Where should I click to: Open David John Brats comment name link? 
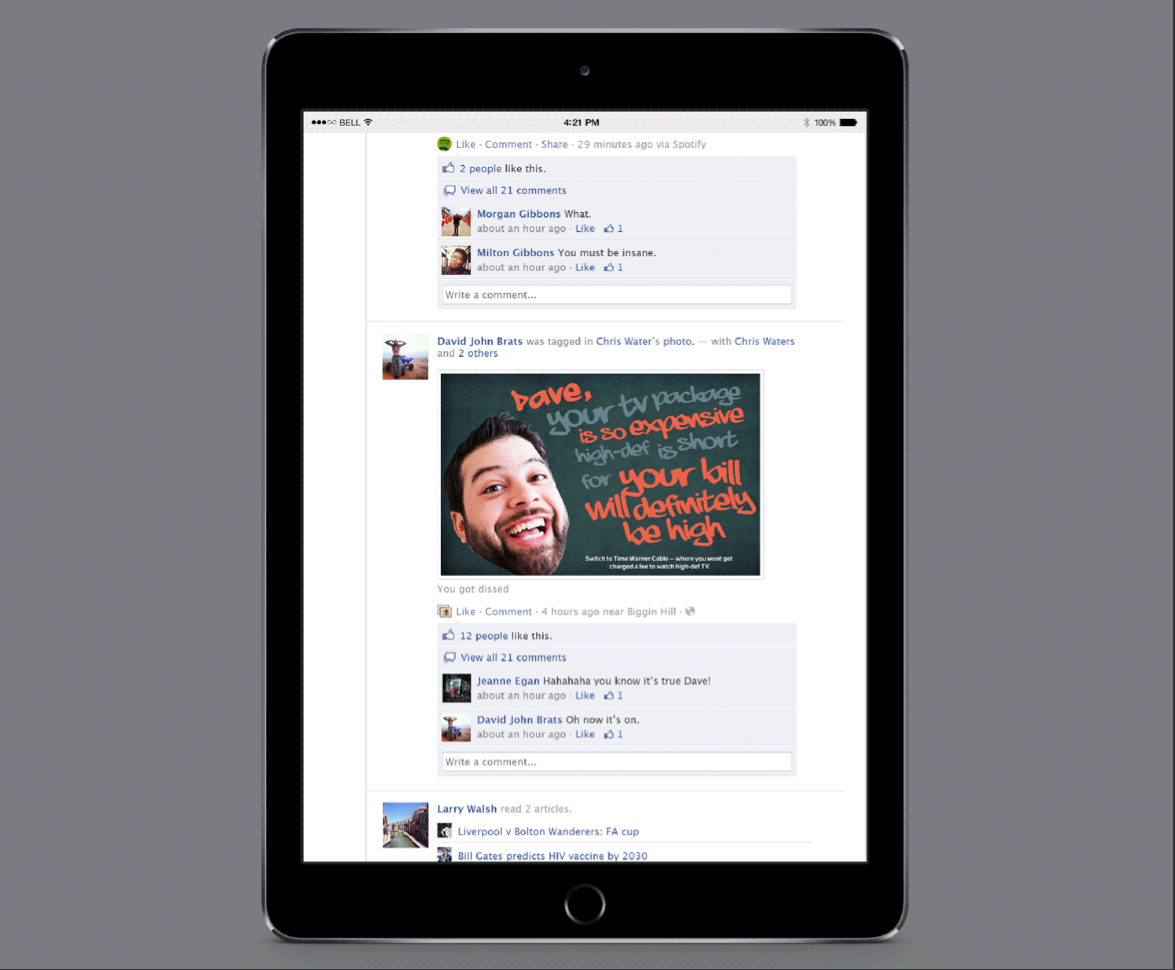point(519,720)
